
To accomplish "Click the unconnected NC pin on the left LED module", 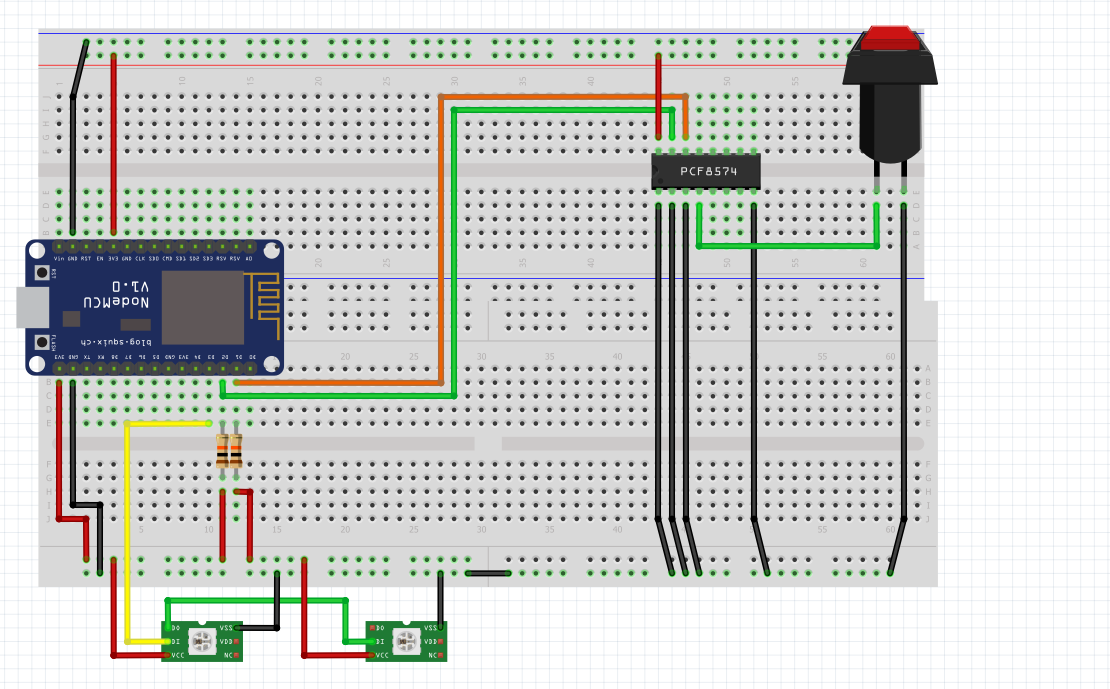I will [x=236, y=655].
